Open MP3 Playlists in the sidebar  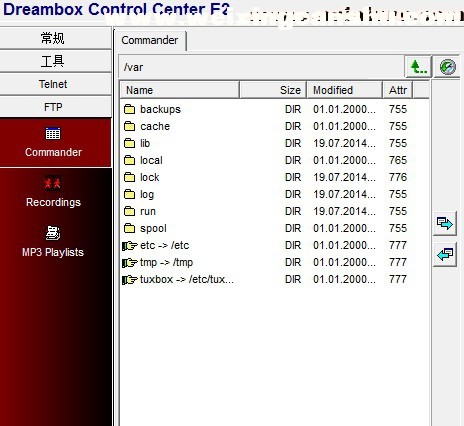pyautogui.click(x=53, y=242)
